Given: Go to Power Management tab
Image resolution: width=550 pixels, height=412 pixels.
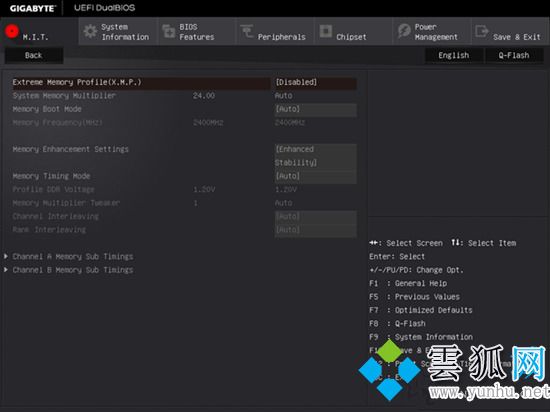Looking at the screenshot, I should [x=432, y=32].
